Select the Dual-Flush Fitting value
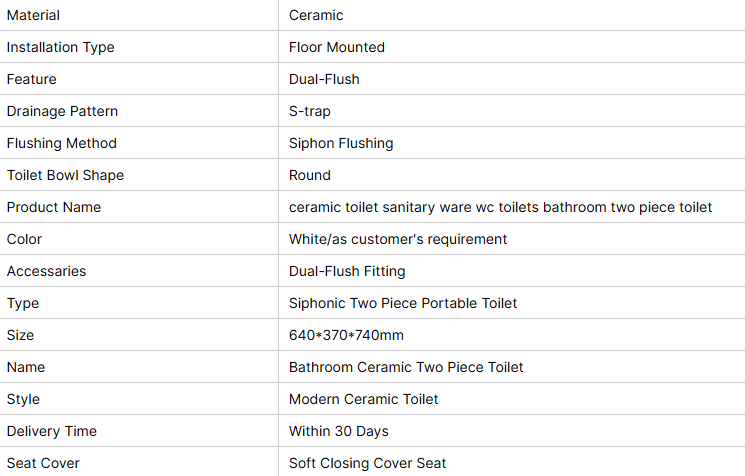 tap(347, 271)
